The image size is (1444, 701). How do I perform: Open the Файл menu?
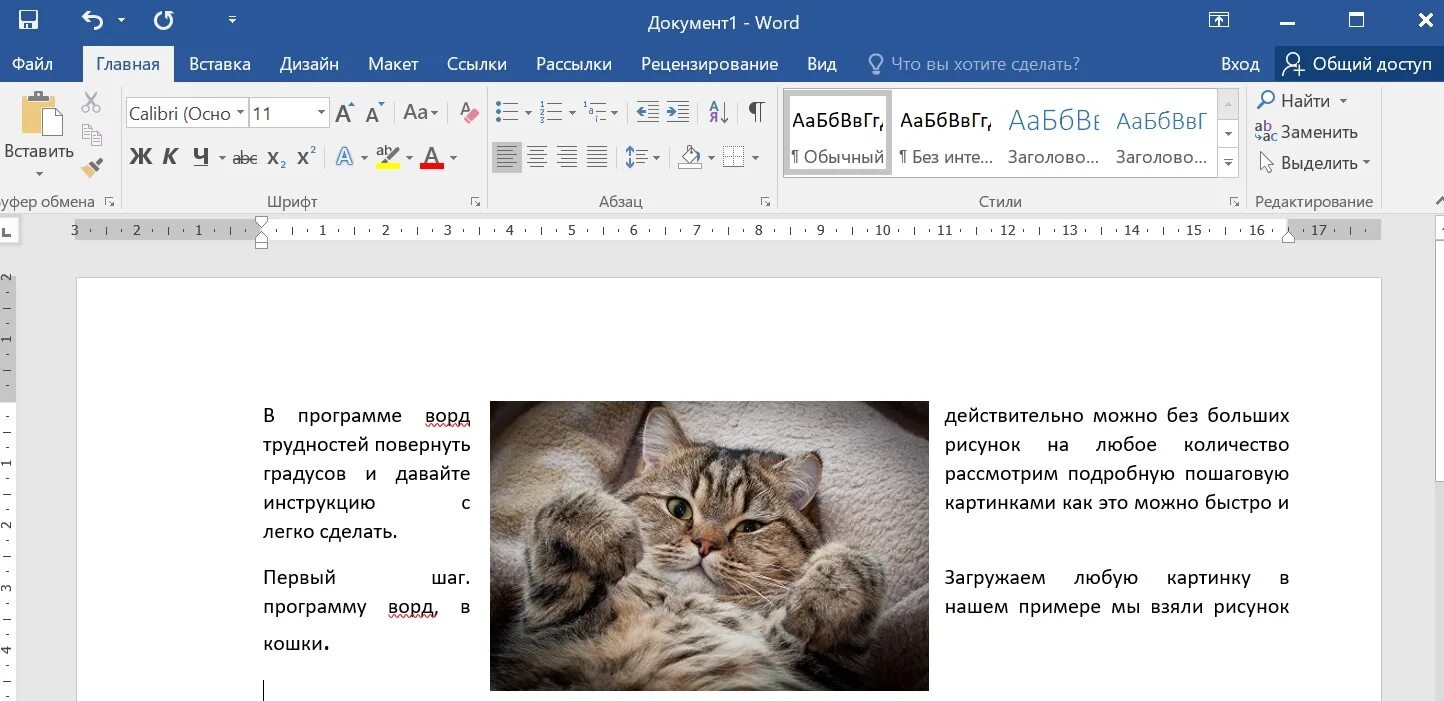pyautogui.click(x=33, y=64)
